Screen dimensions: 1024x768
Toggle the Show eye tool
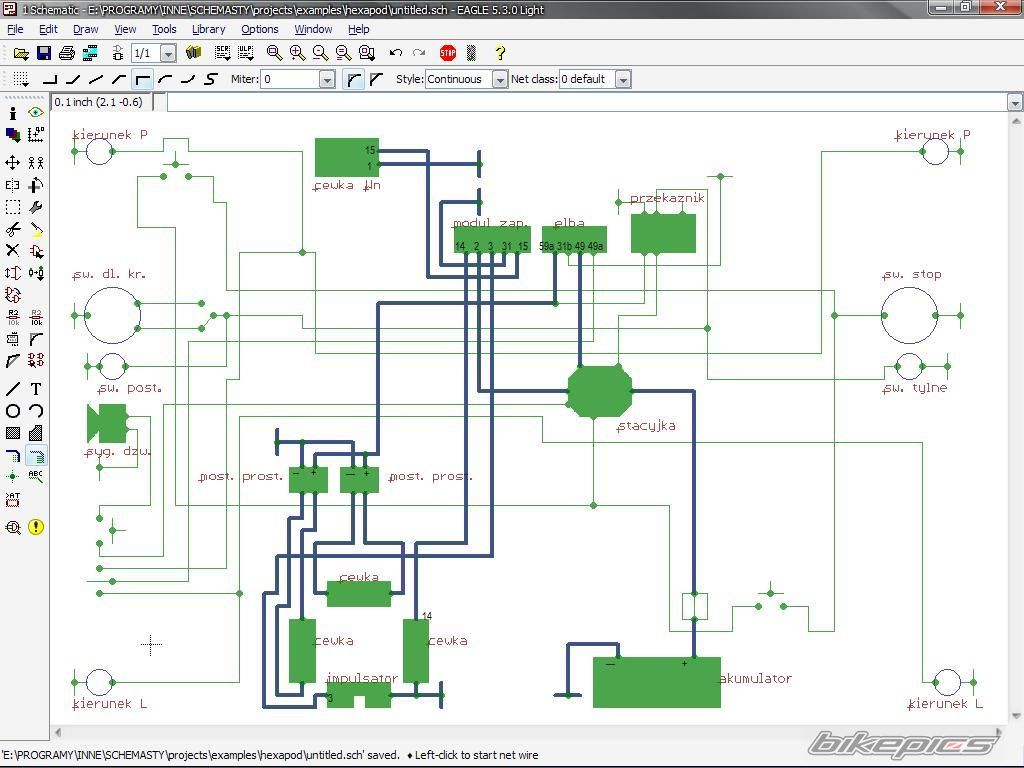coord(36,113)
